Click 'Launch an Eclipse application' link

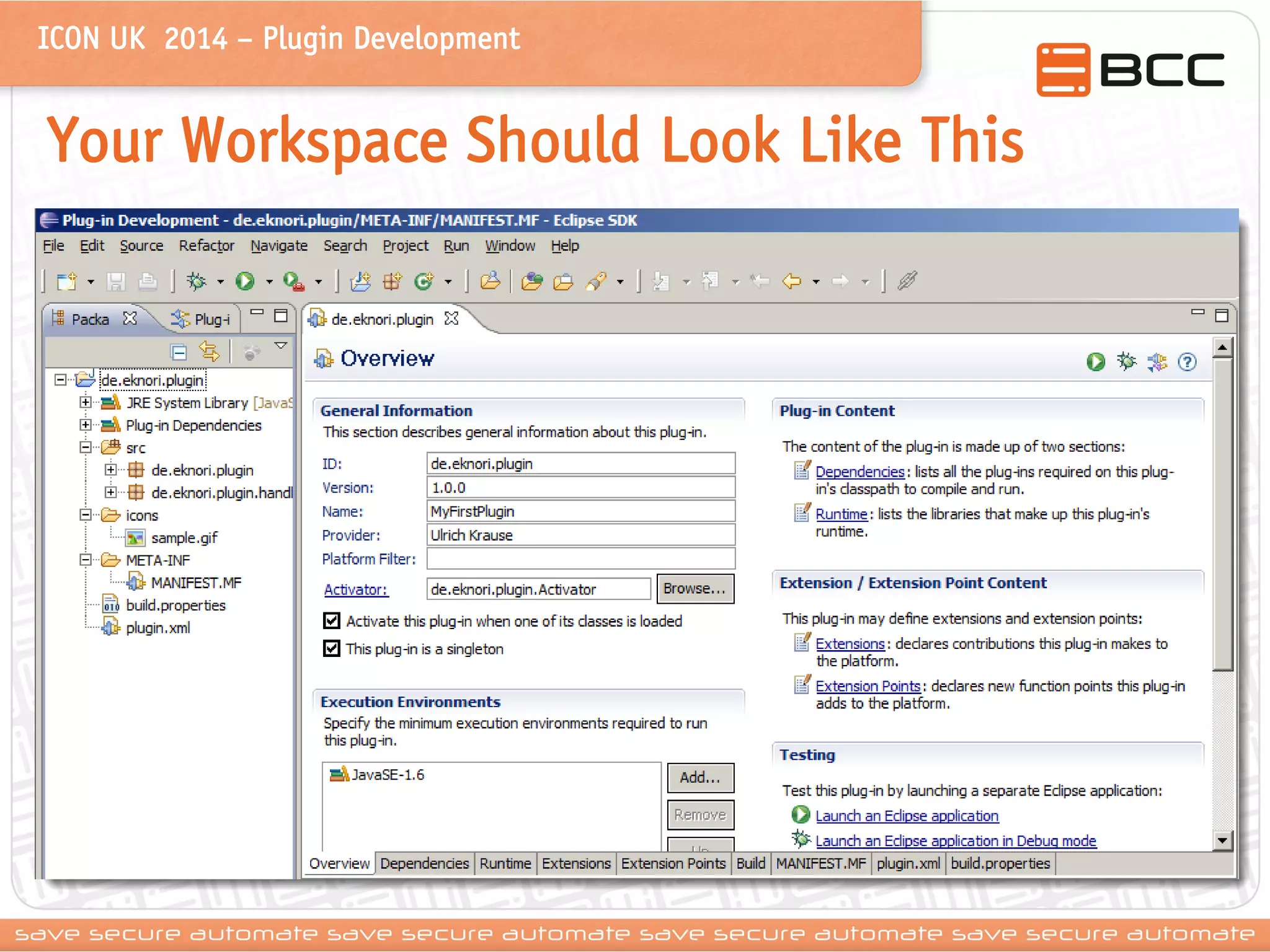(x=907, y=816)
